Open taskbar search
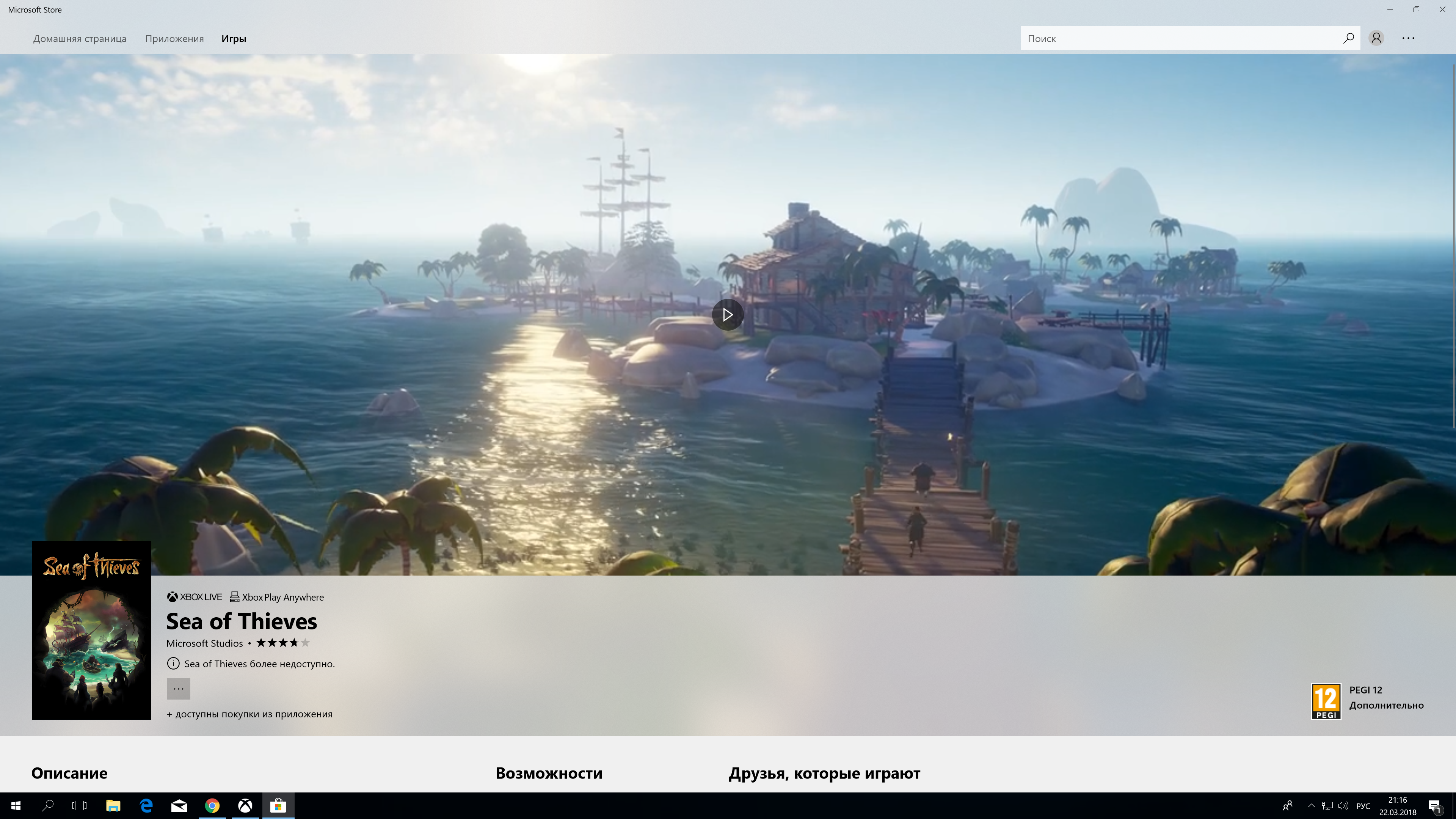Viewport: 1456px width, 819px height. tap(48, 805)
